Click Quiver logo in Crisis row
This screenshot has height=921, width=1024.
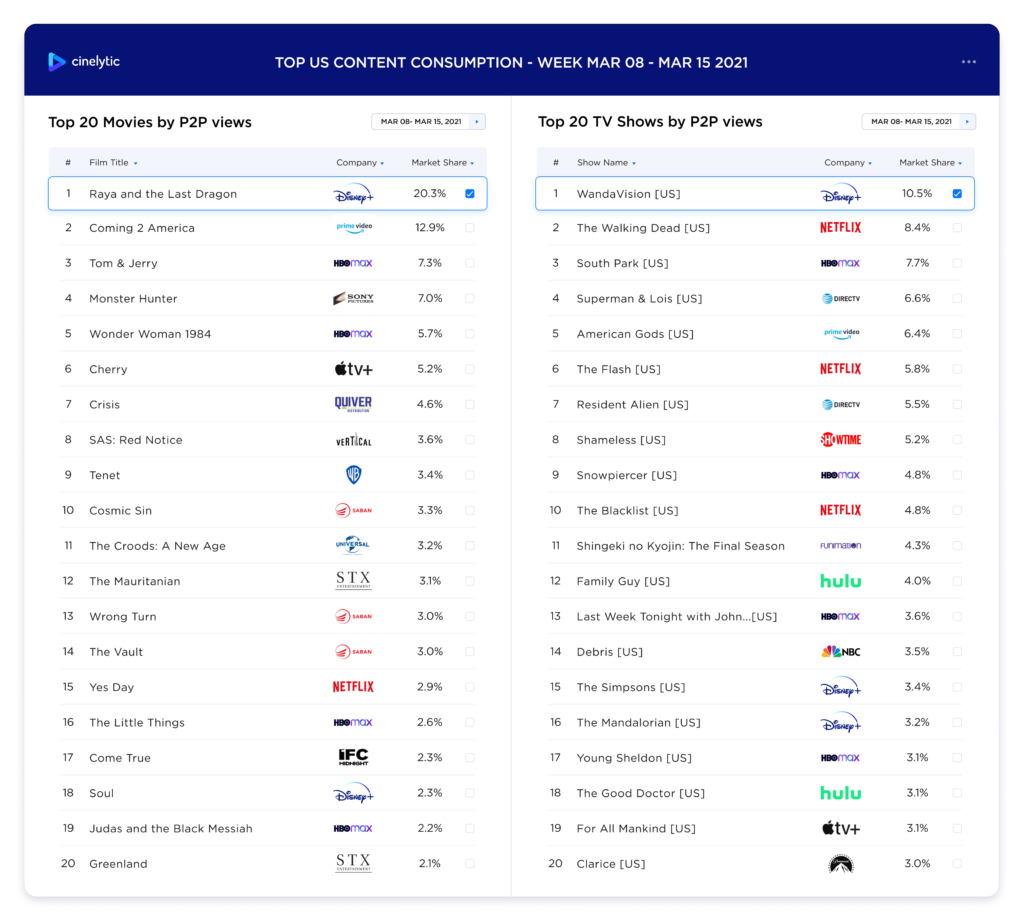click(x=353, y=404)
